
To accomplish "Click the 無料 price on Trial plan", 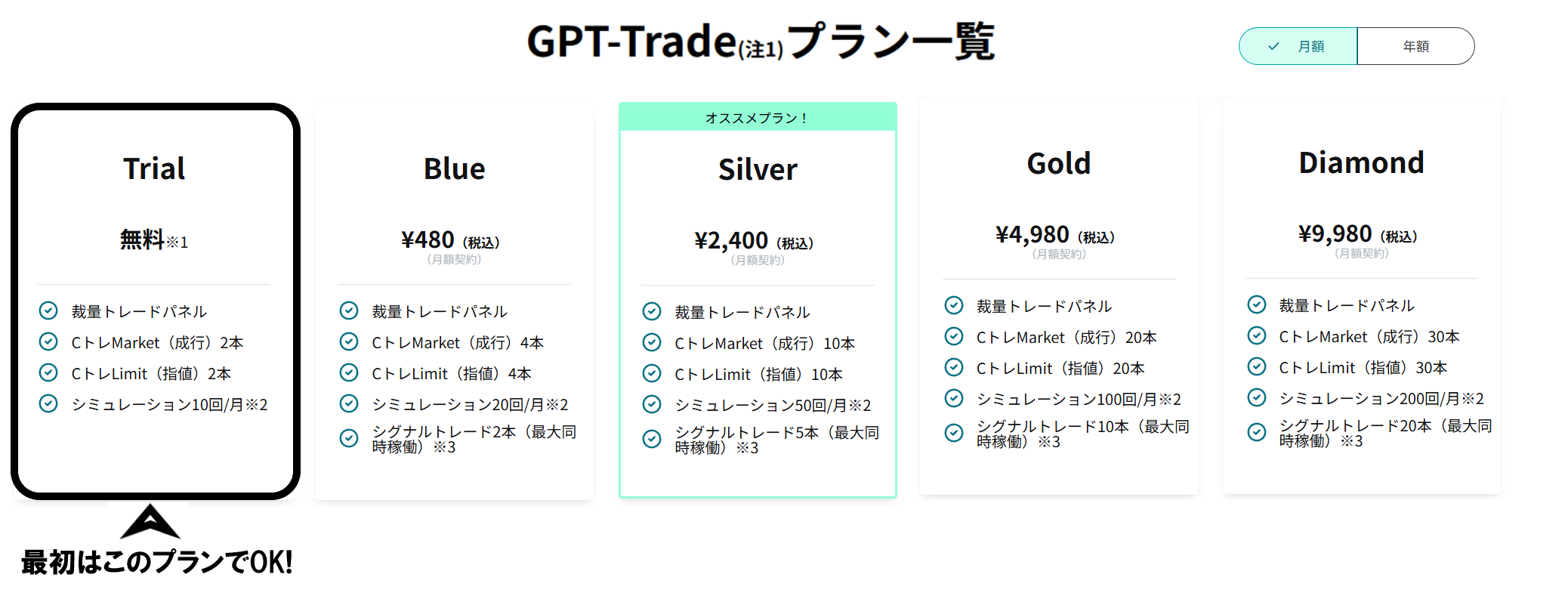I will pyautogui.click(x=143, y=239).
